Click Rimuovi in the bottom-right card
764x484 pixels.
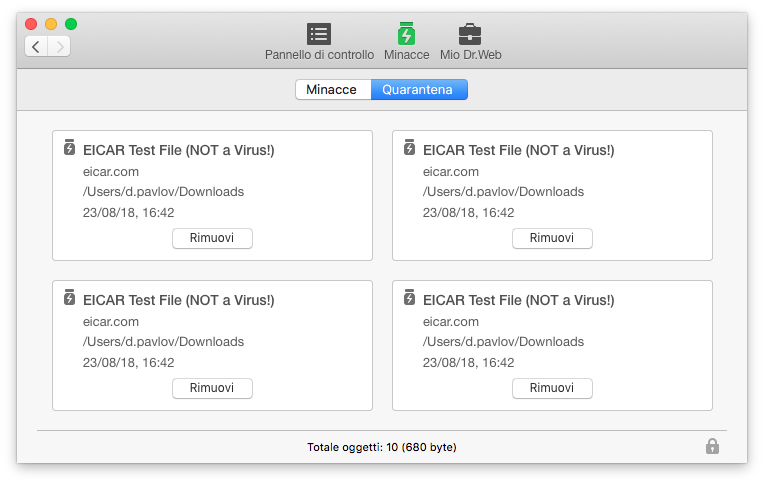tap(552, 388)
